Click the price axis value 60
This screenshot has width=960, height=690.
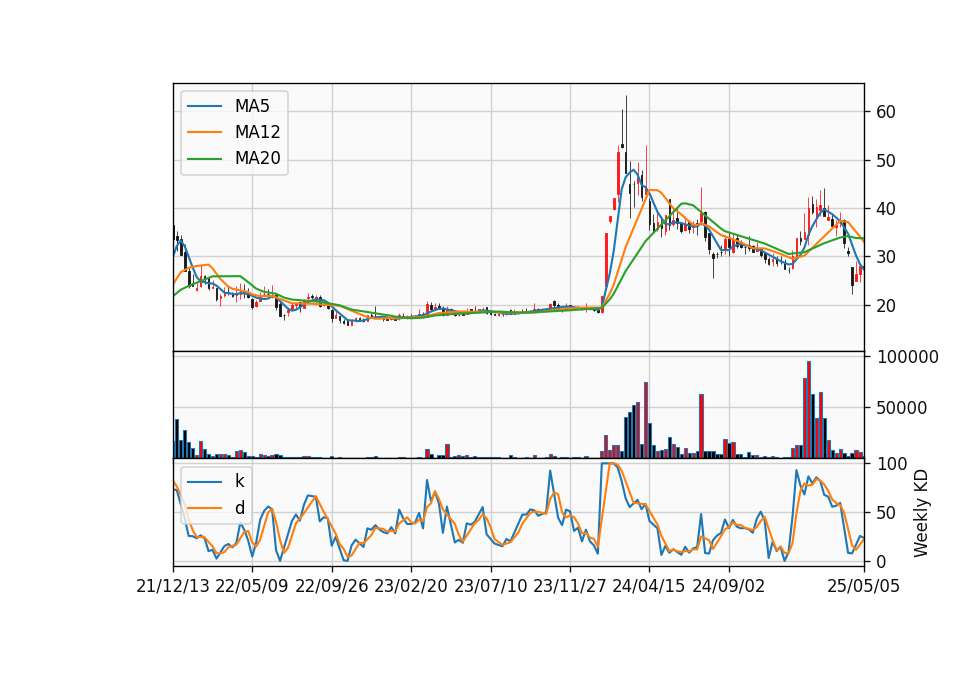click(886, 112)
